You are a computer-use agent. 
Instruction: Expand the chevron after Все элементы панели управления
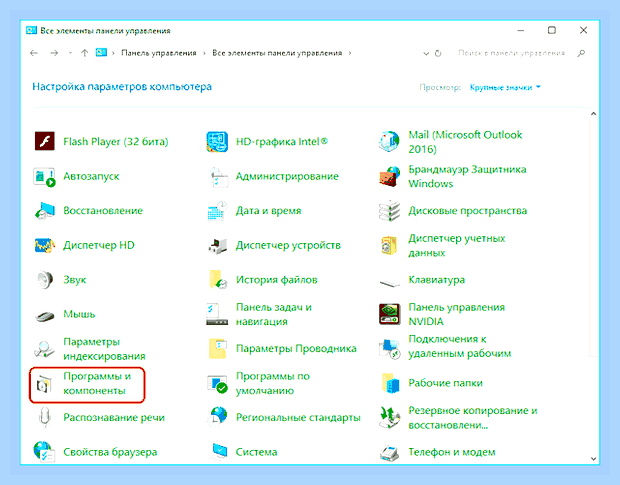click(x=350, y=53)
